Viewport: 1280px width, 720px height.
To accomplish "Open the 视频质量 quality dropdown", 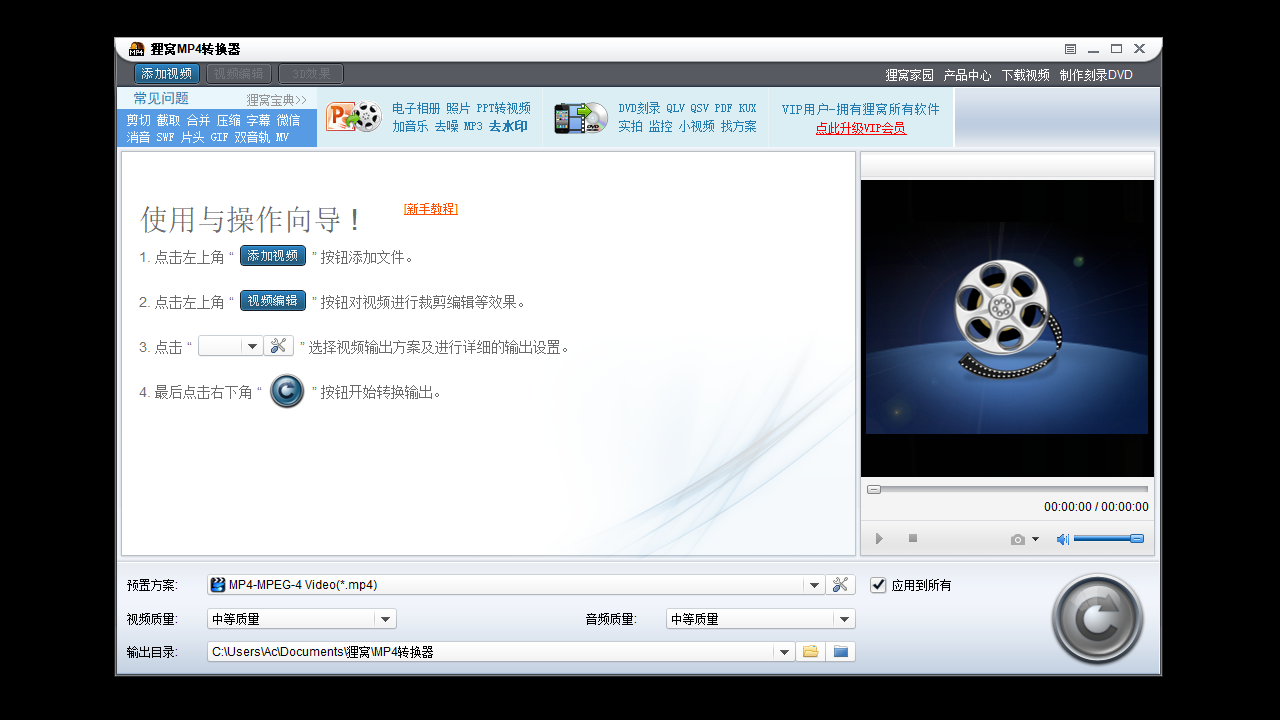I will click(386, 619).
